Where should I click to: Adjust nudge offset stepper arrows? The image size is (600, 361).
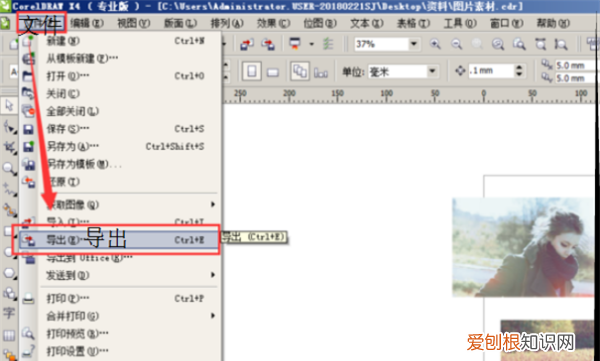pos(519,71)
